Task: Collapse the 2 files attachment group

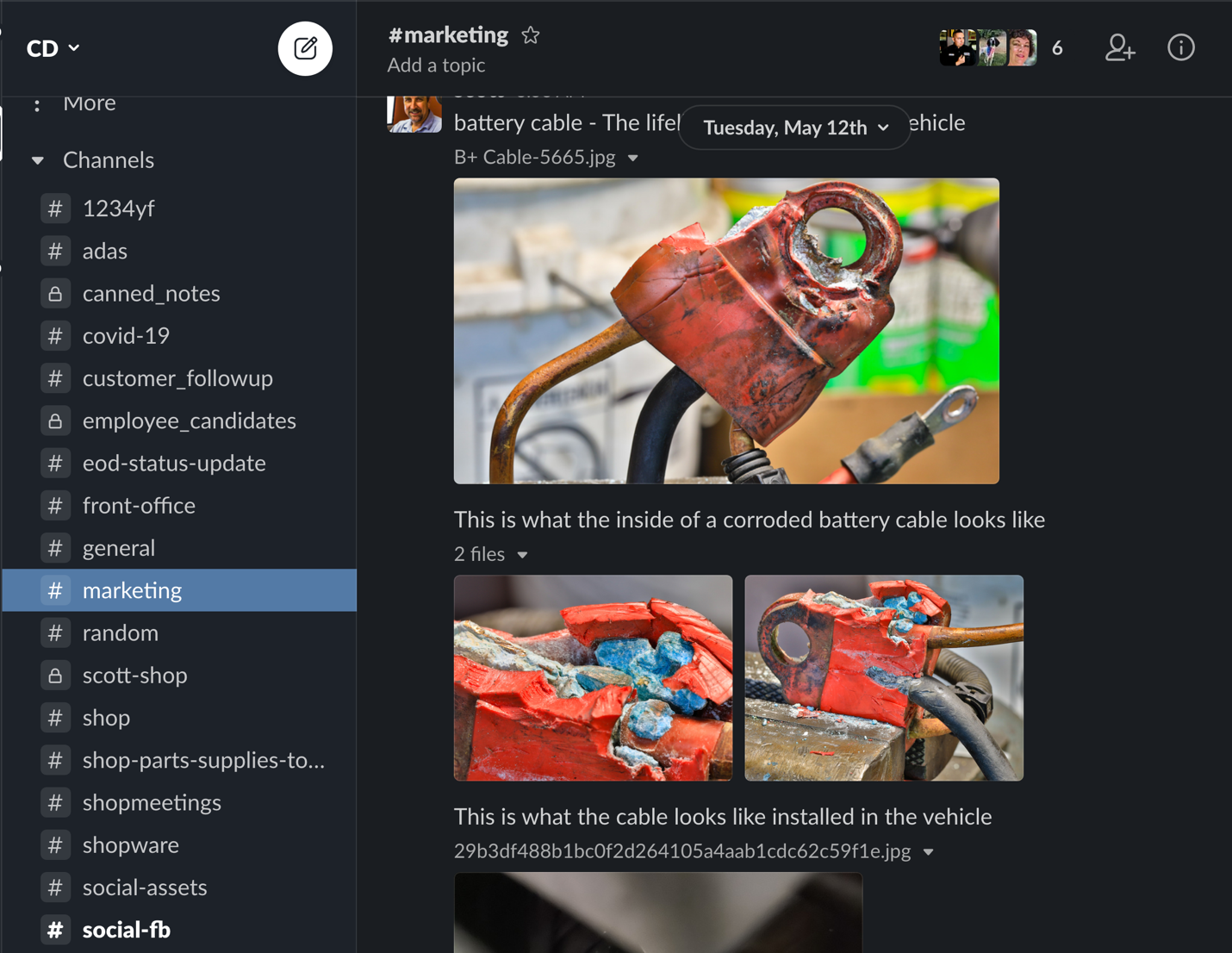Action: click(522, 555)
